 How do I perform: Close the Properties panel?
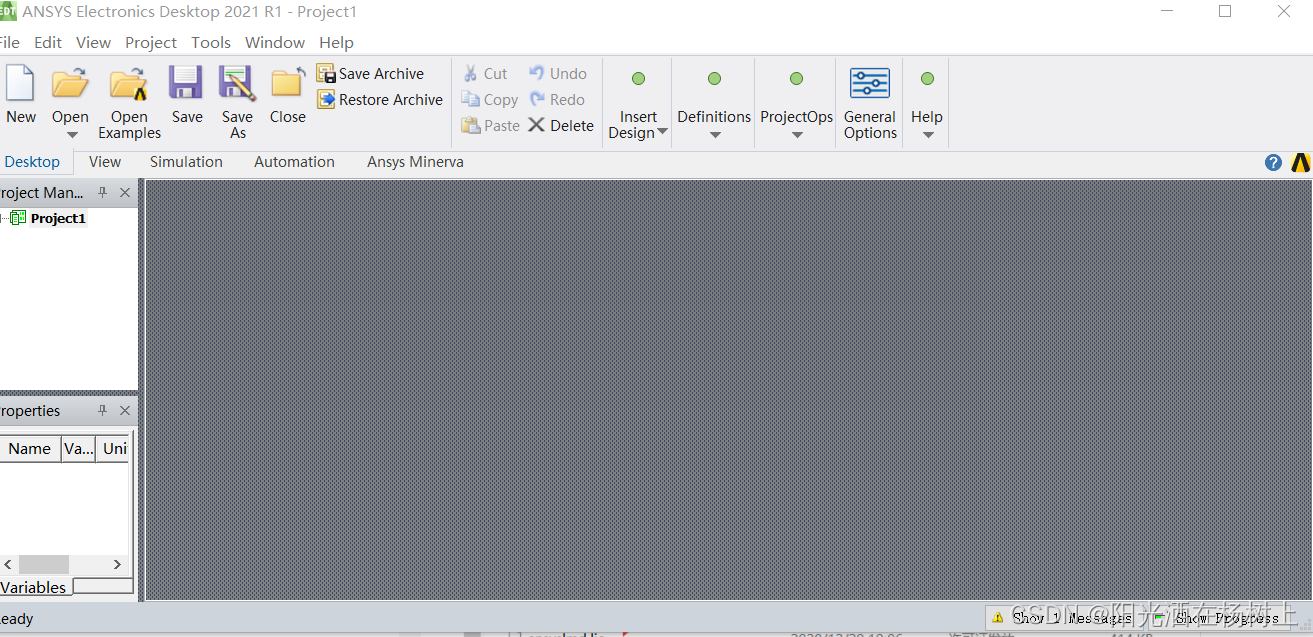pyautogui.click(x=125, y=410)
